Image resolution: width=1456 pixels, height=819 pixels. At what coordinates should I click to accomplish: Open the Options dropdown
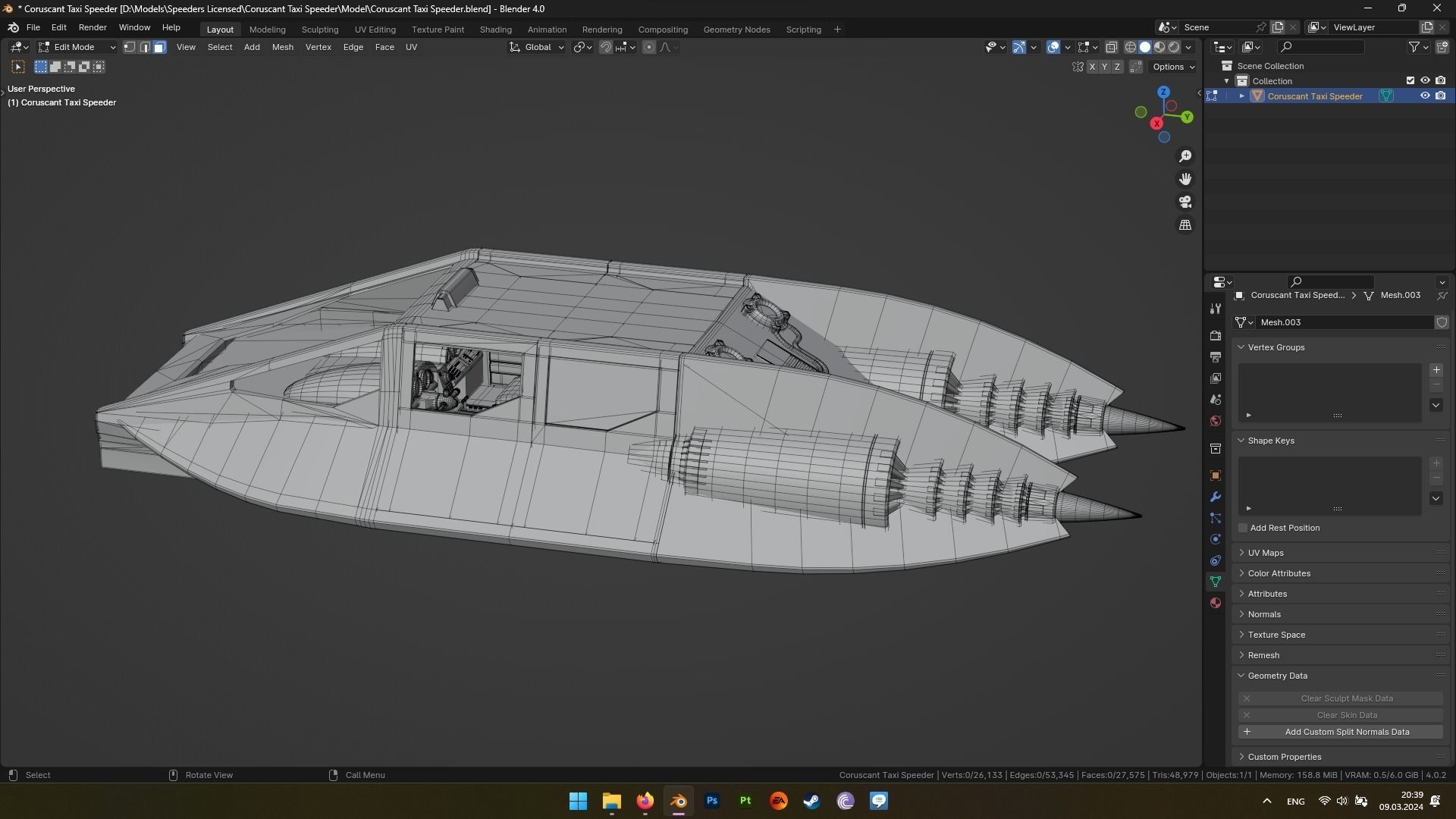point(1172,67)
